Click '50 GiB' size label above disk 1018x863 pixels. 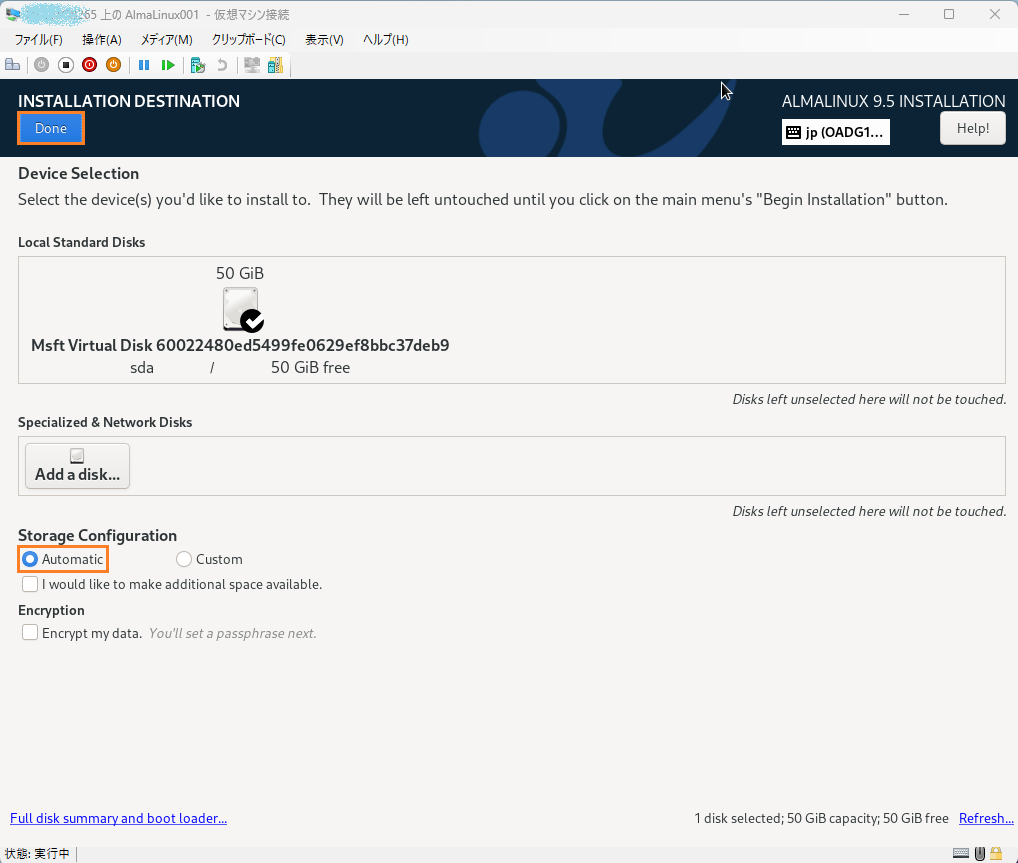[x=240, y=273]
